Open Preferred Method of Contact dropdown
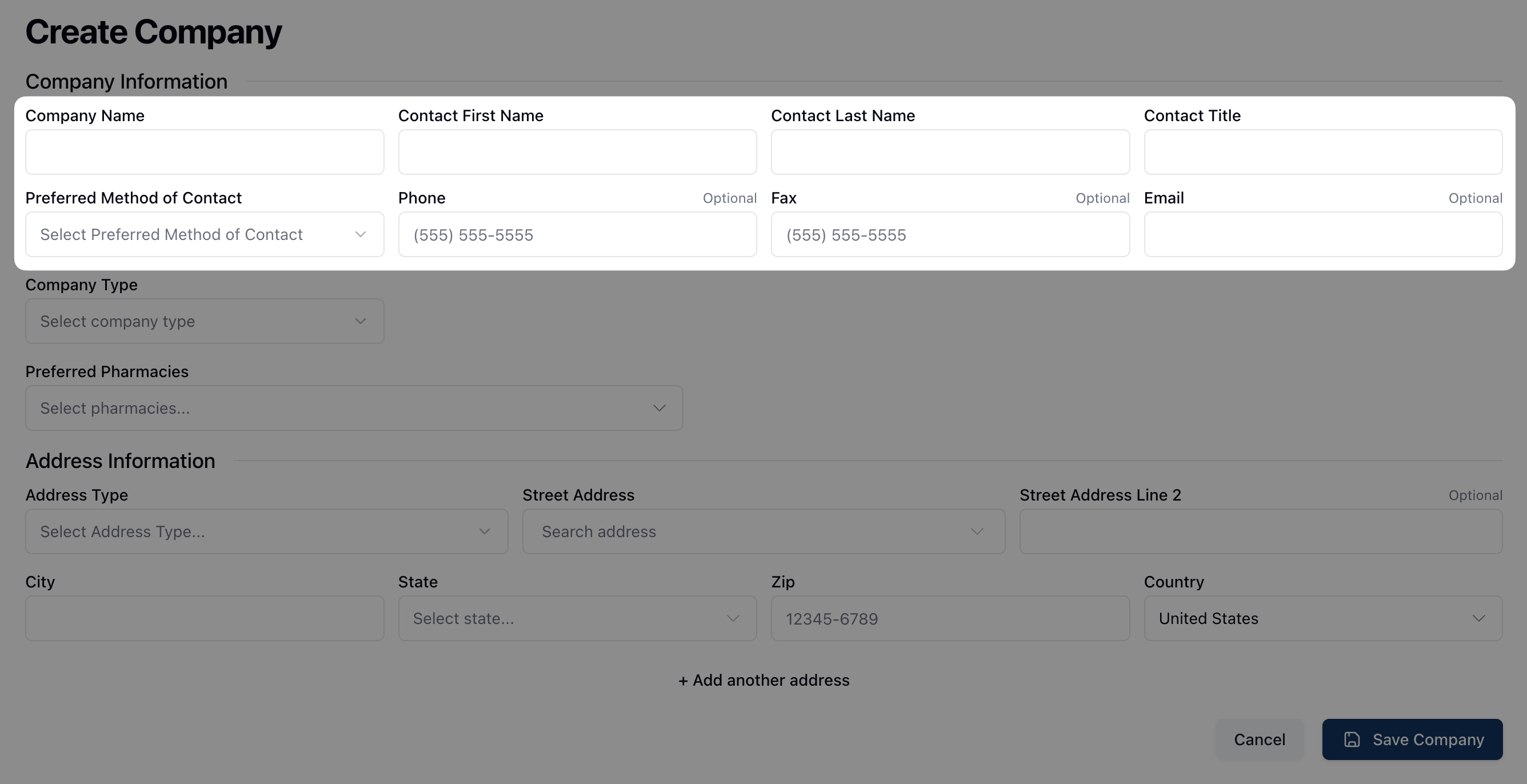1527x784 pixels. [x=205, y=235]
